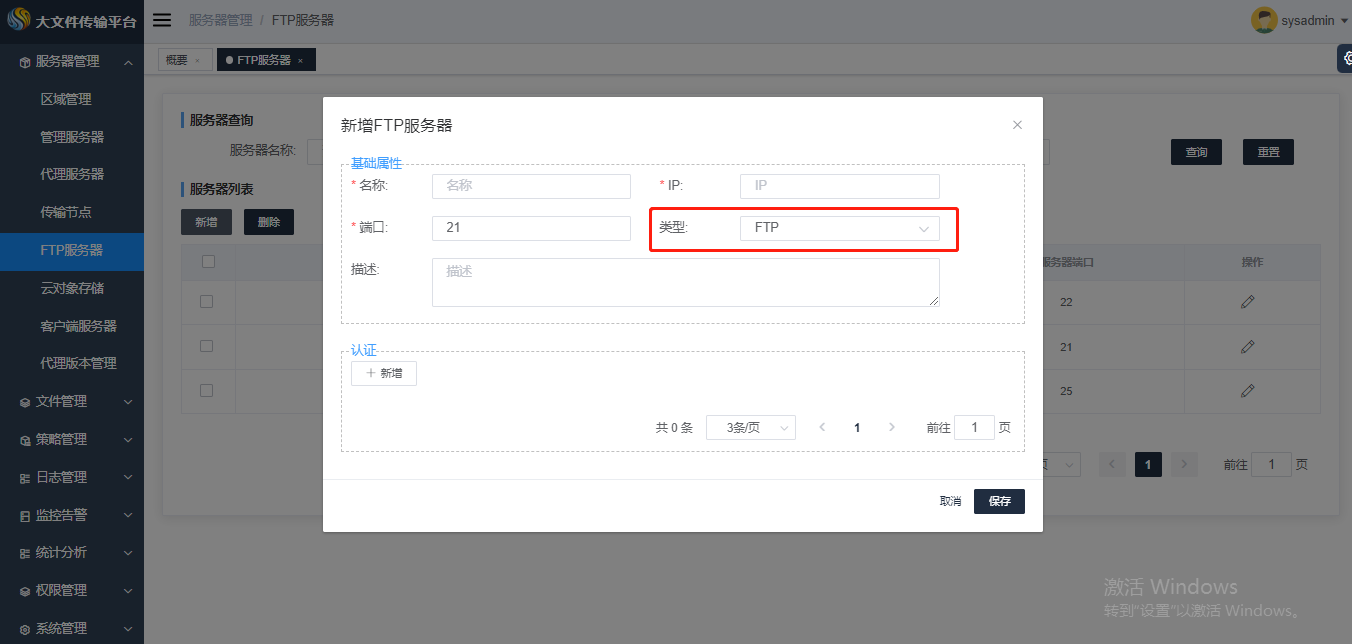Switch to the 概要 tab
This screenshot has width=1352, height=644.
(177, 60)
